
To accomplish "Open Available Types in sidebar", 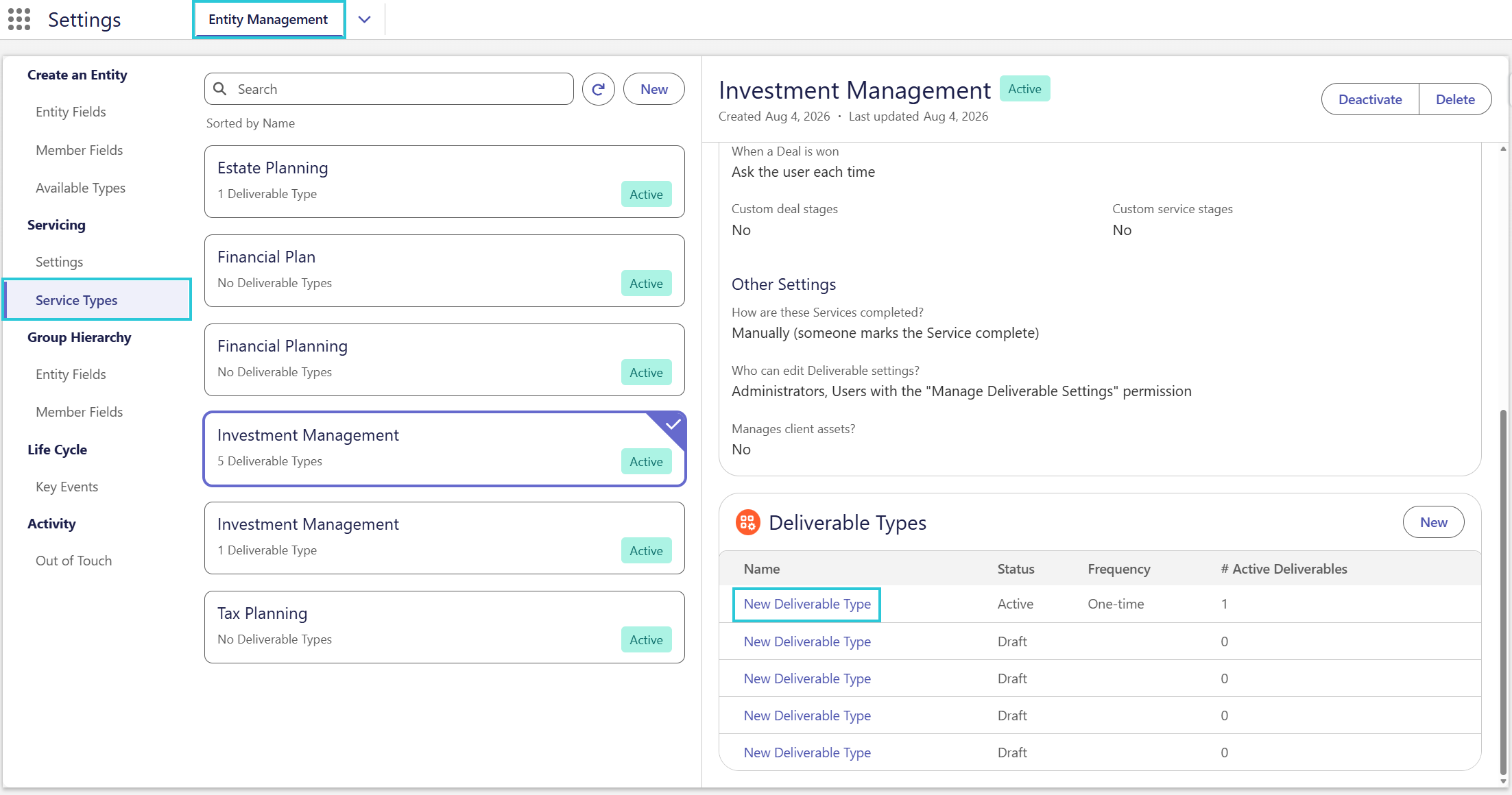I will [x=80, y=188].
